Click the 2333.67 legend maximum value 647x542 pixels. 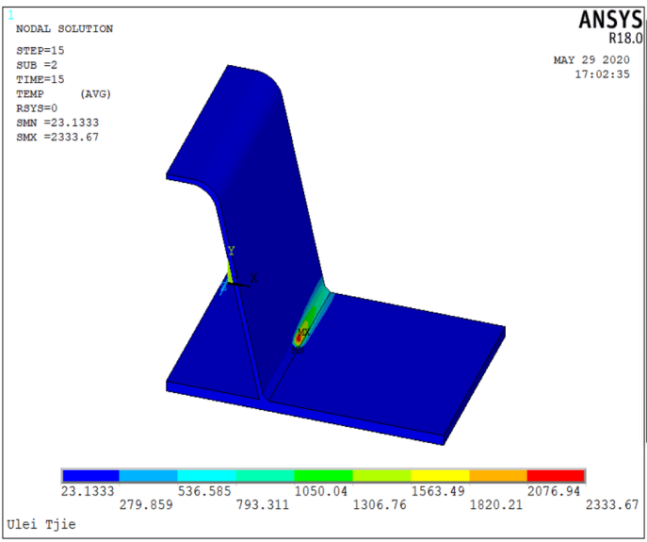[612, 504]
